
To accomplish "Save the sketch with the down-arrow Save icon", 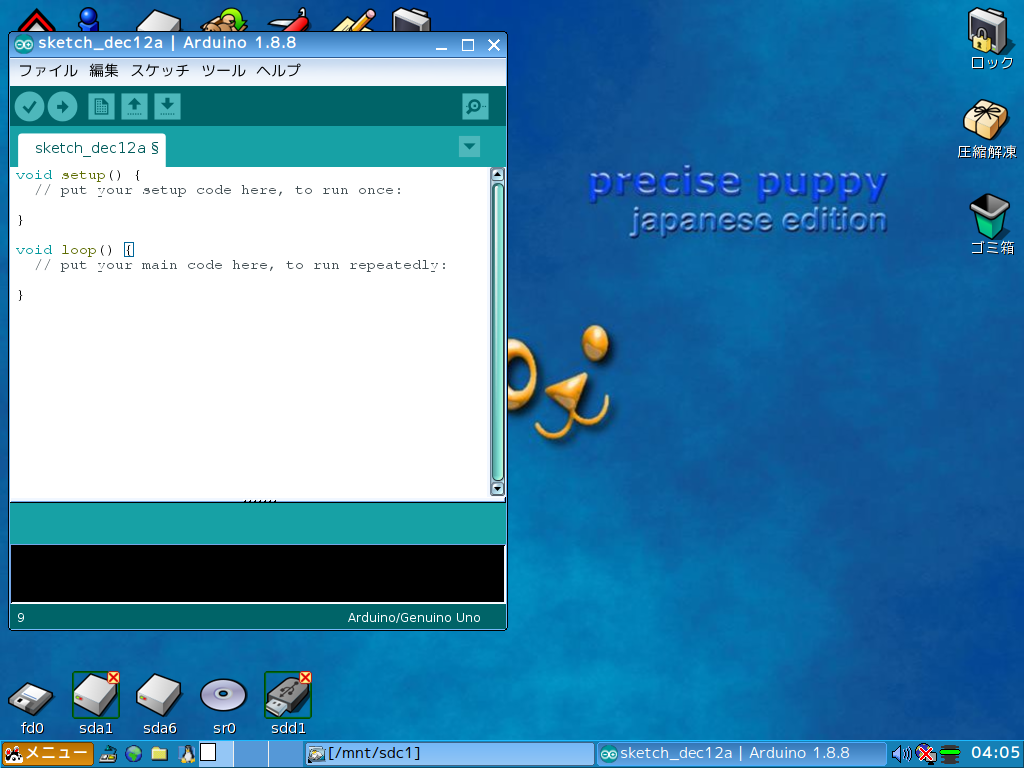I will pyautogui.click(x=167, y=106).
